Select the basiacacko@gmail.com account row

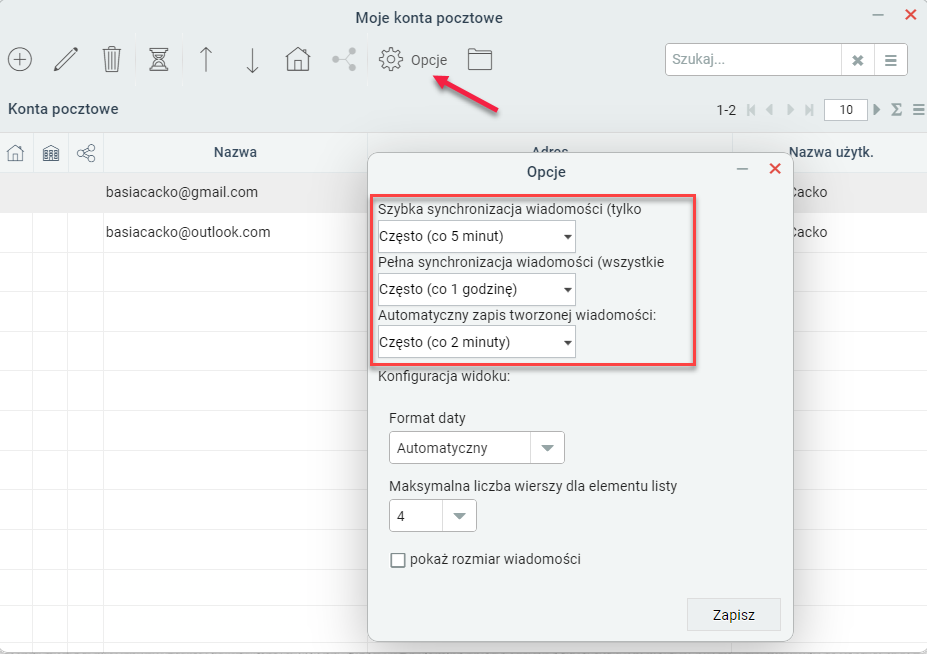pos(183,192)
